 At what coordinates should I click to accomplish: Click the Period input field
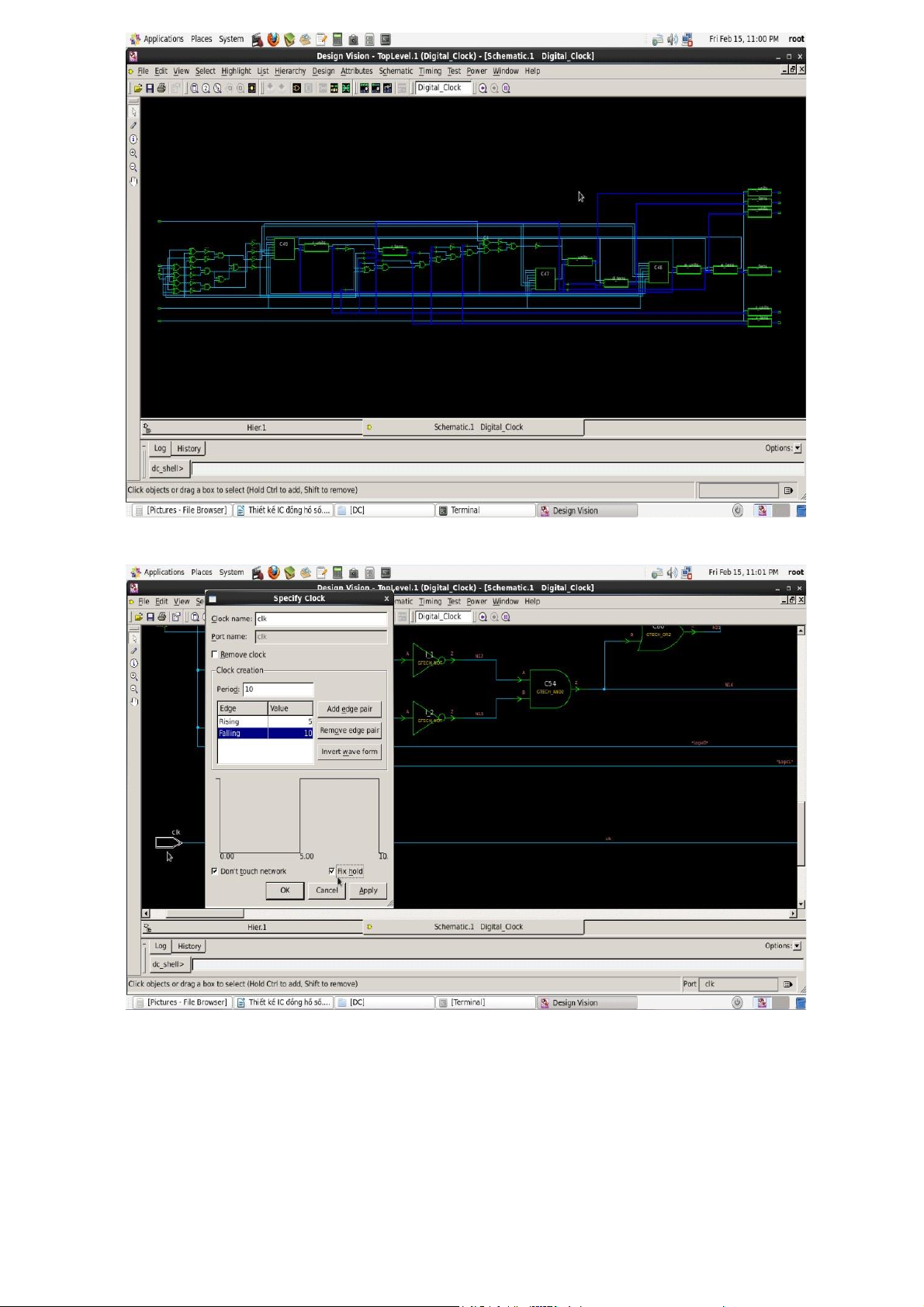[278, 690]
